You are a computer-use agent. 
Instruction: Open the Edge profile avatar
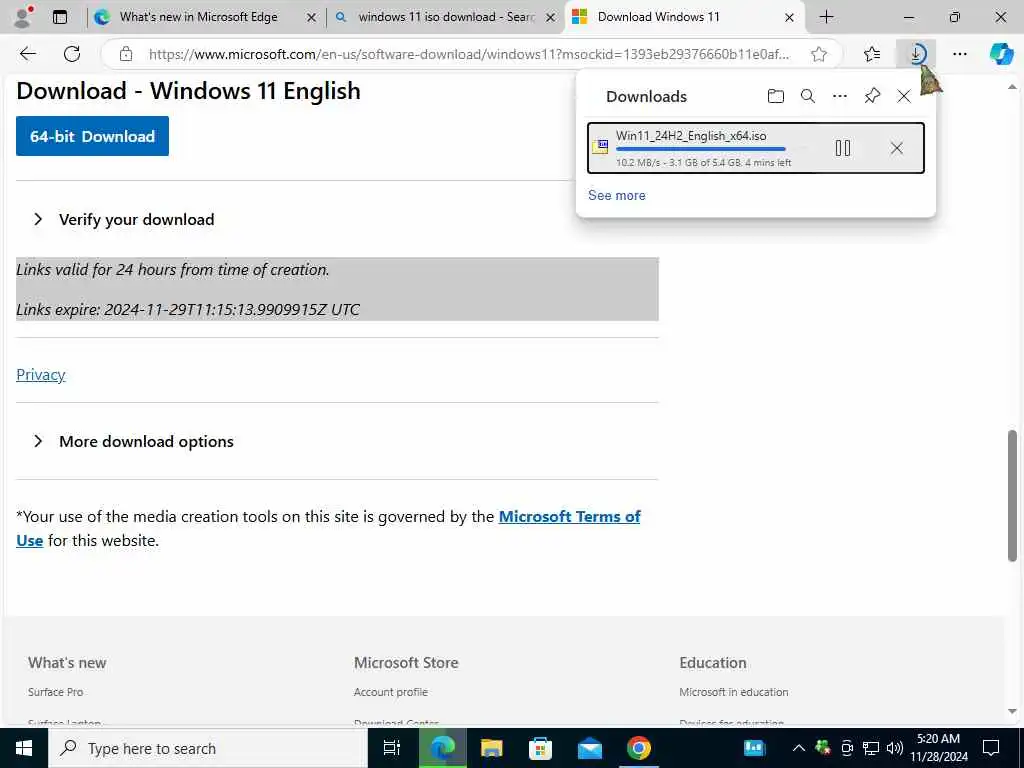23,16
